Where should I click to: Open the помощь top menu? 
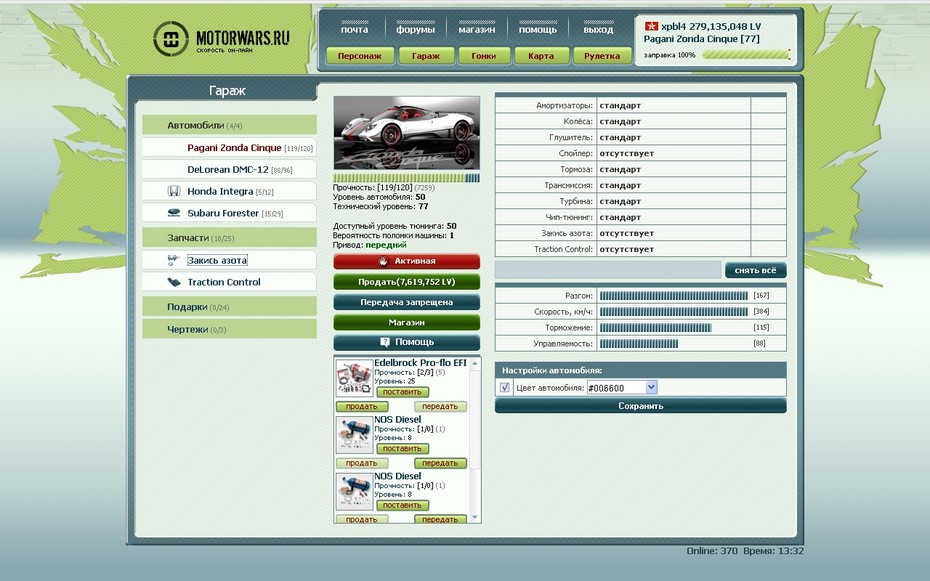537,29
